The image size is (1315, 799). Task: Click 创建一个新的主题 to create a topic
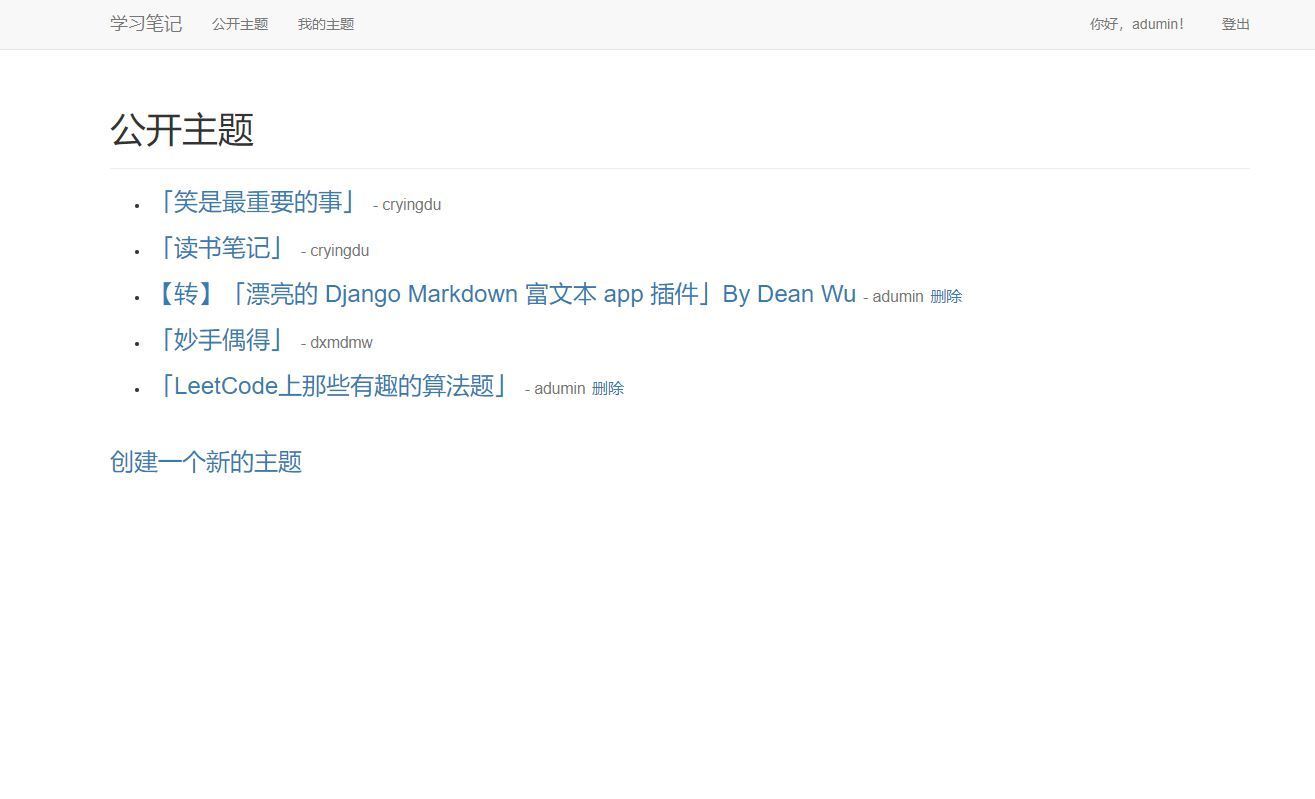click(206, 462)
